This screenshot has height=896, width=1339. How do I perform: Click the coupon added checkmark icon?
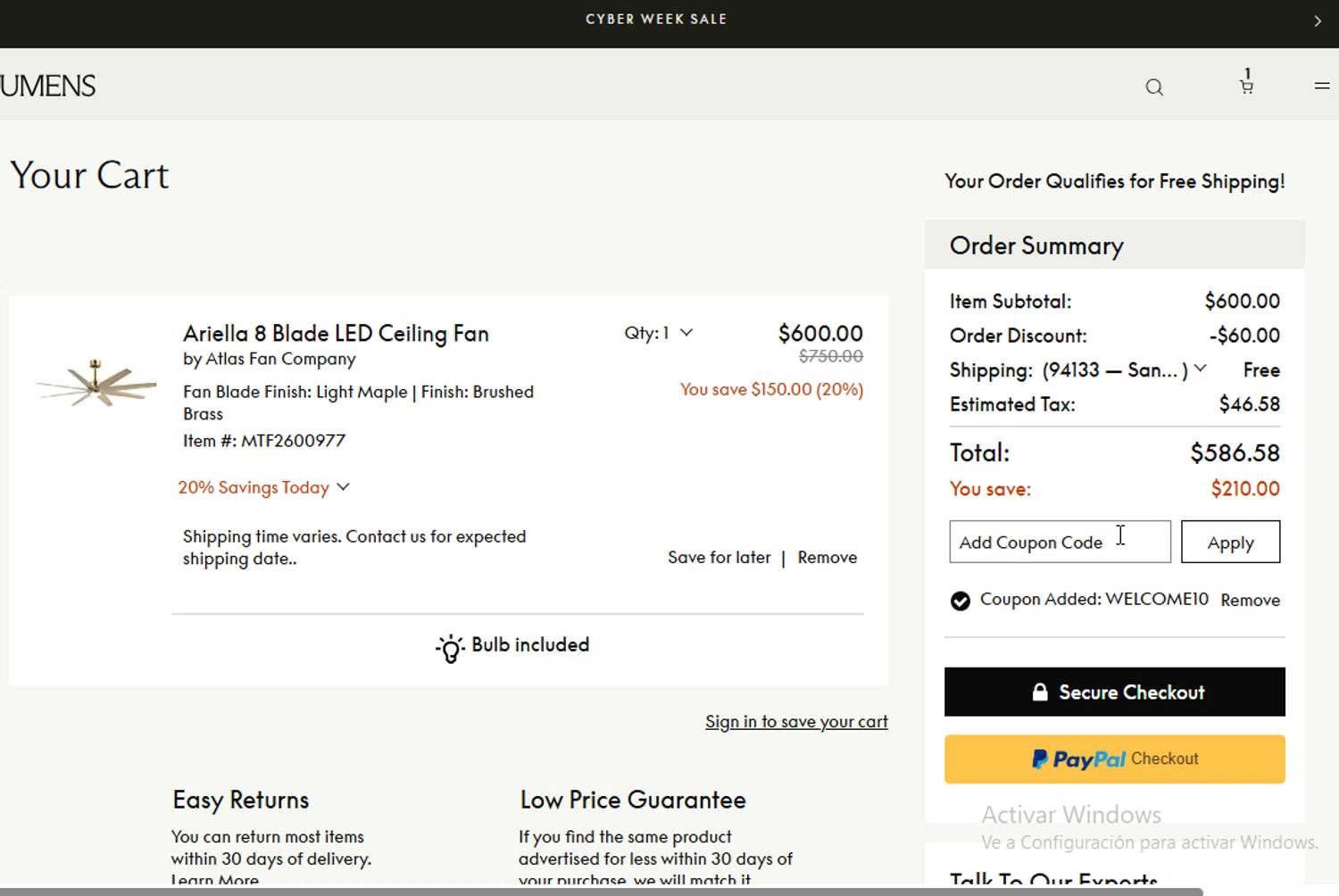961,601
